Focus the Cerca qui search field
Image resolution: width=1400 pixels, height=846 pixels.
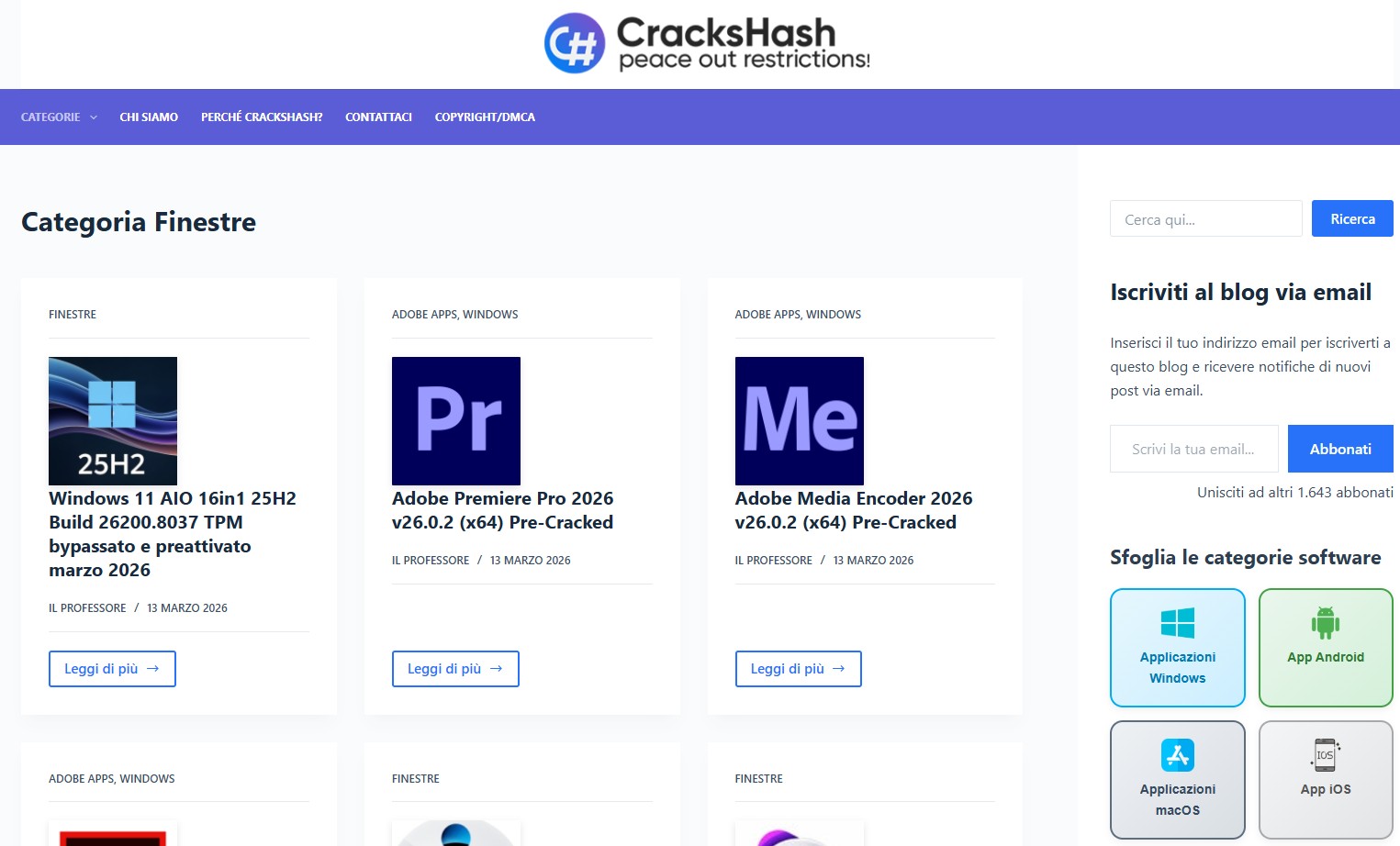(x=1205, y=219)
